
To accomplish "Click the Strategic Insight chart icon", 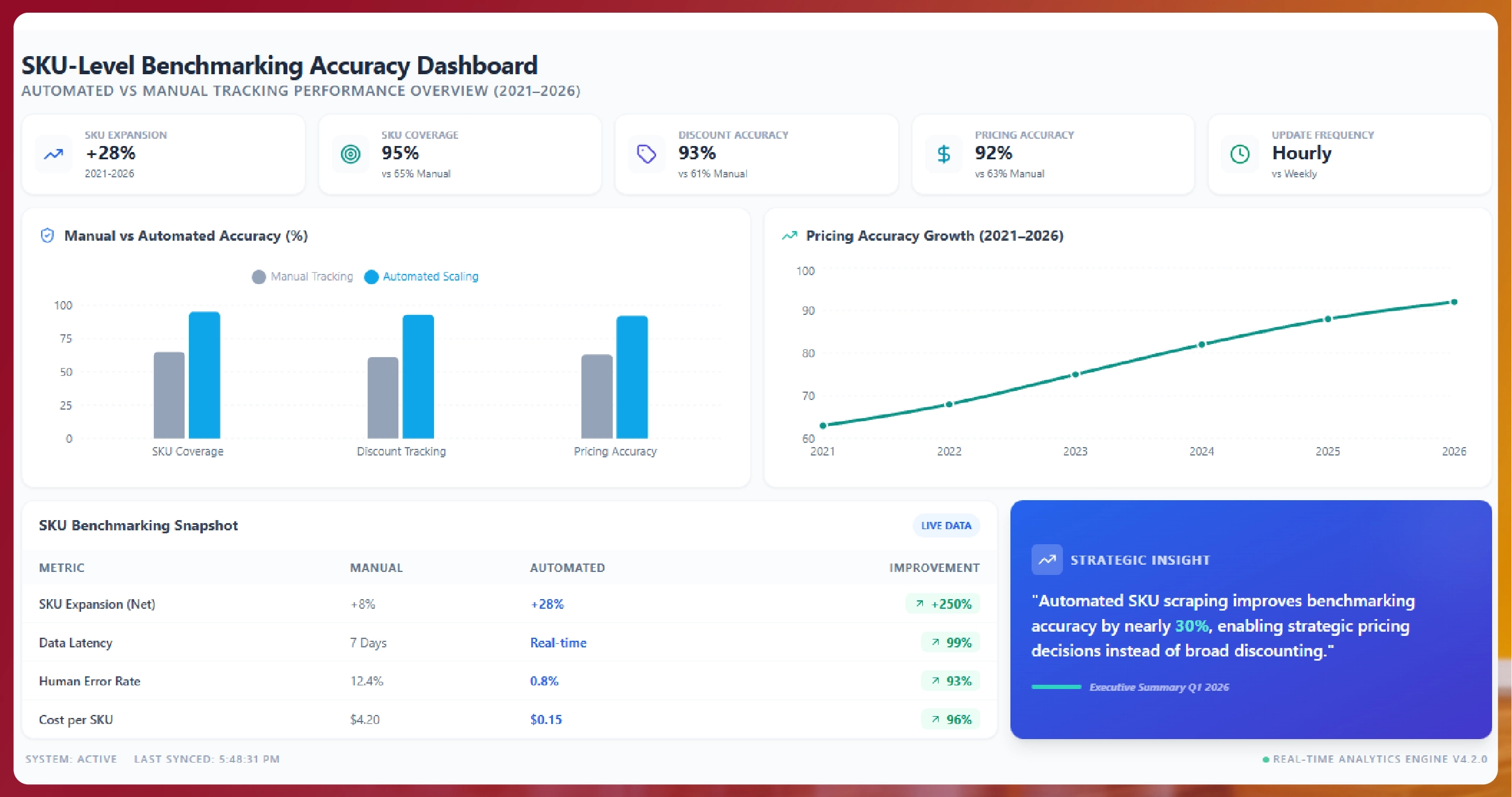I will [x=1047, y=560].
